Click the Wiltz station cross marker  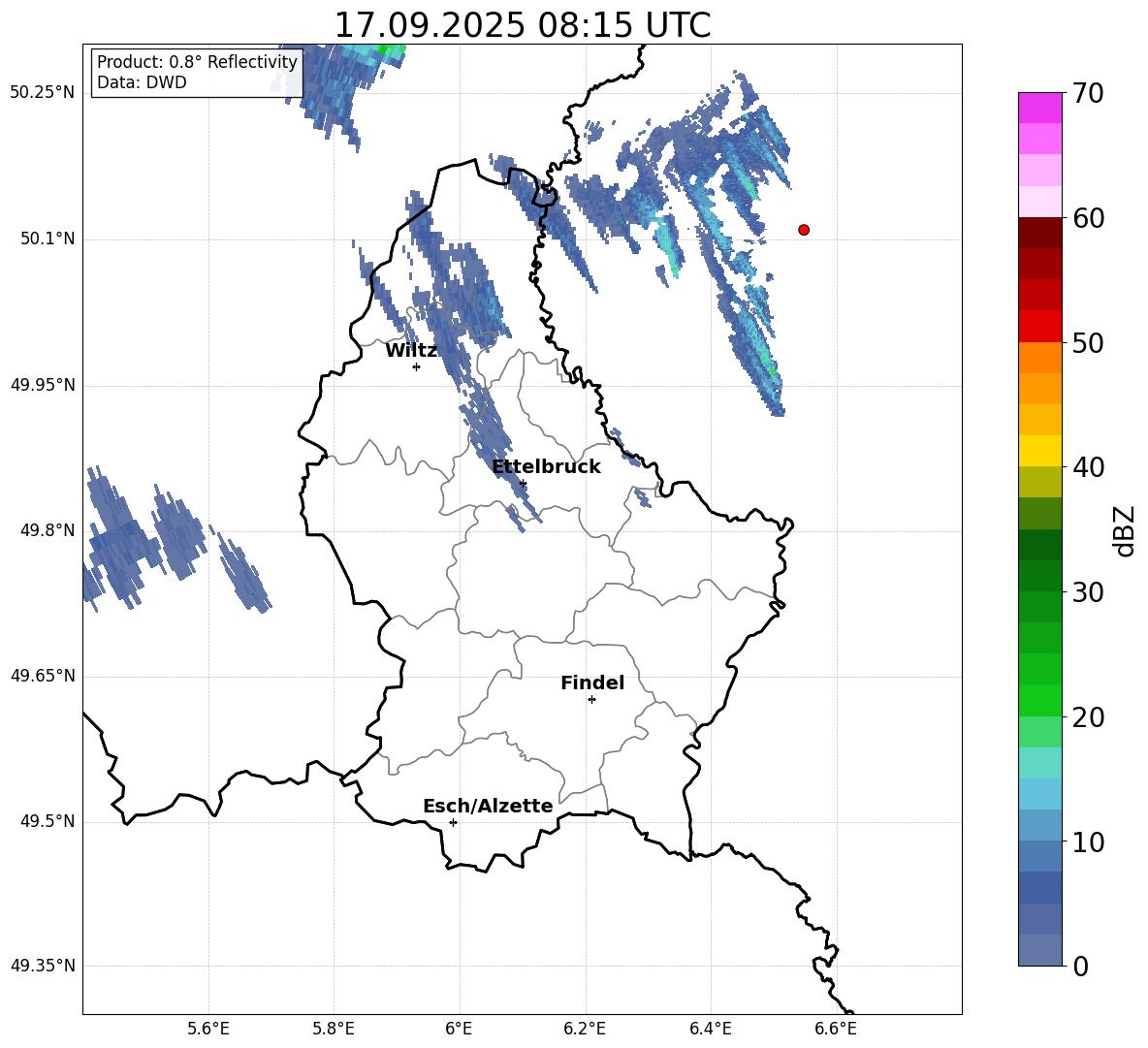pyautogui.click(x=417, y=366)
